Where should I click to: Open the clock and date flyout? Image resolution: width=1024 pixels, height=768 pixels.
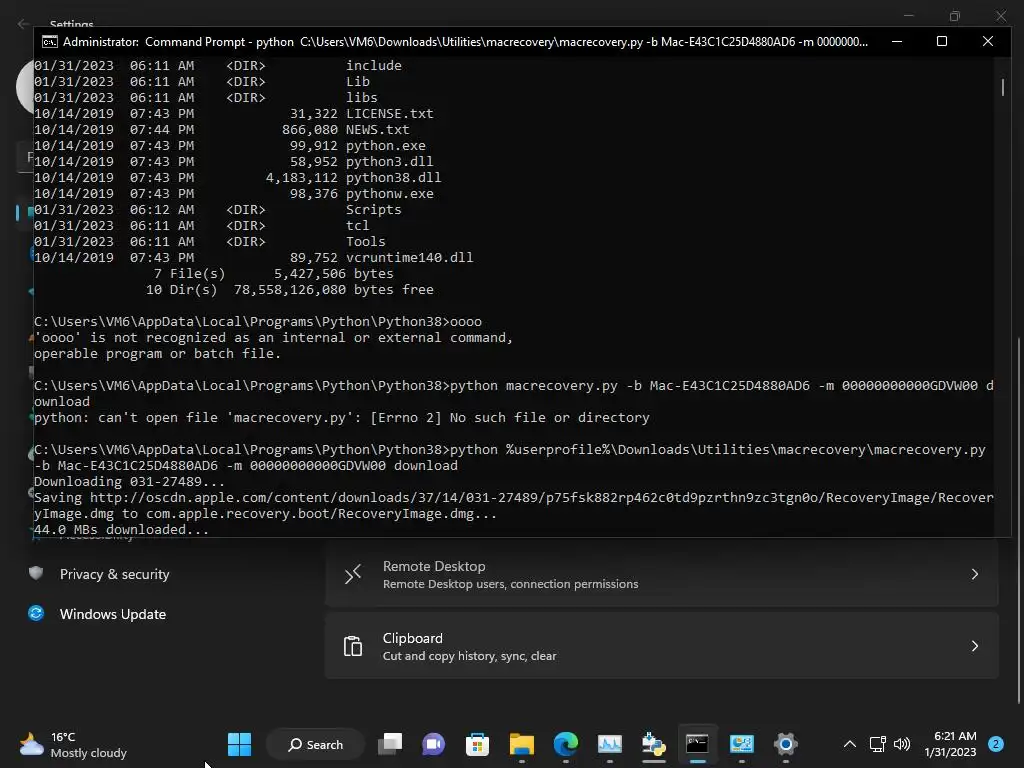tap(951, 744)
